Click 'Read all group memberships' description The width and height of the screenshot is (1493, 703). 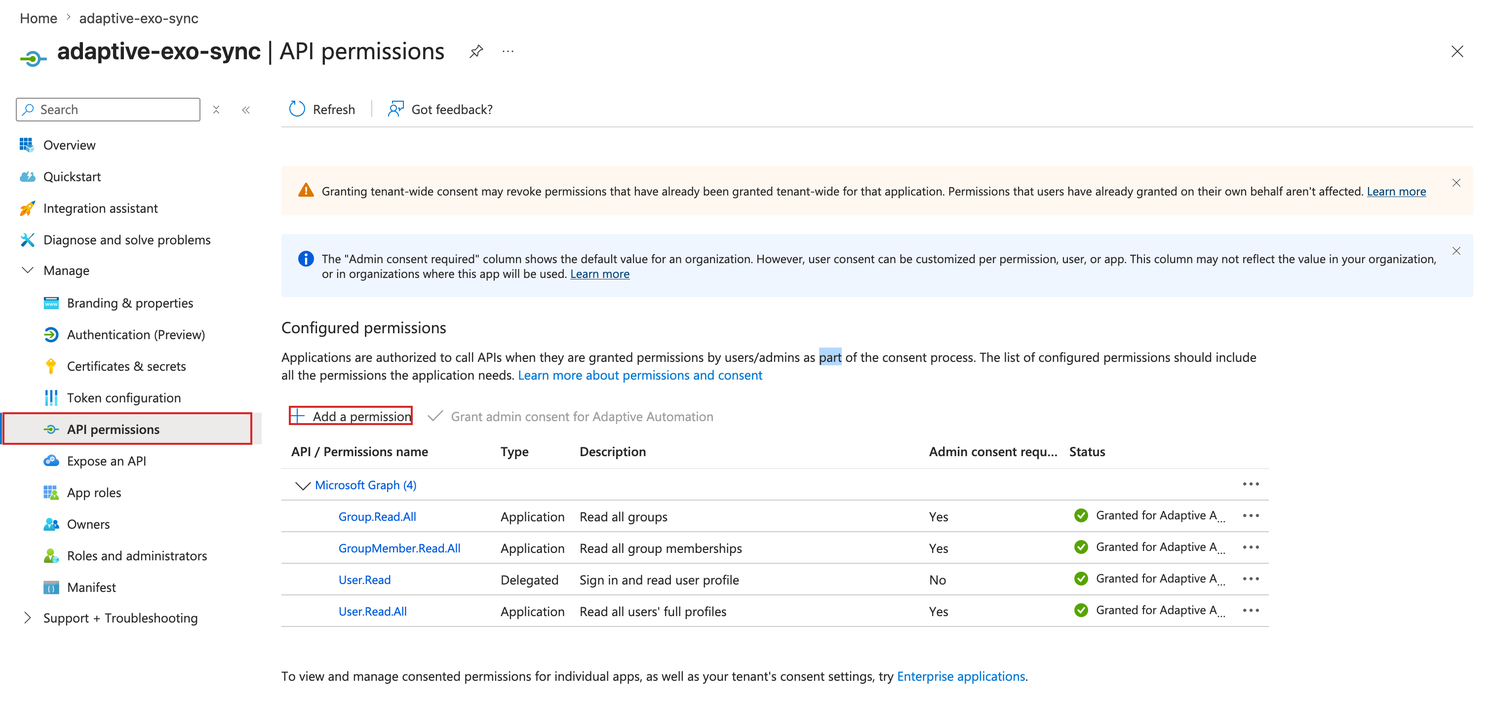pyautogui.click(x=661, y=548)
